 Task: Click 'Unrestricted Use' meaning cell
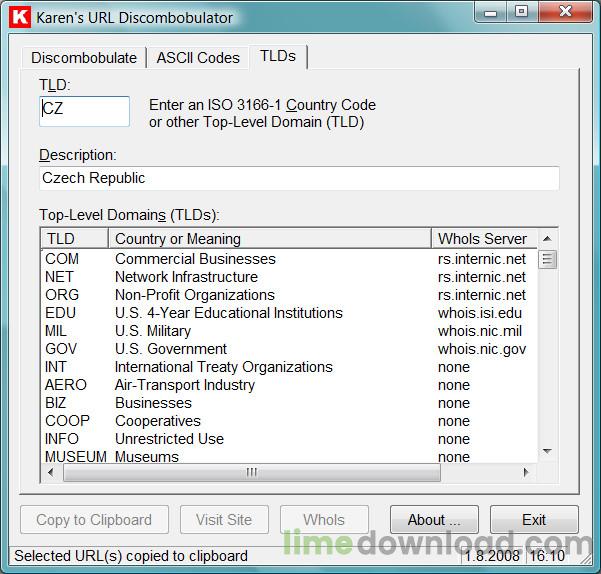169,439
